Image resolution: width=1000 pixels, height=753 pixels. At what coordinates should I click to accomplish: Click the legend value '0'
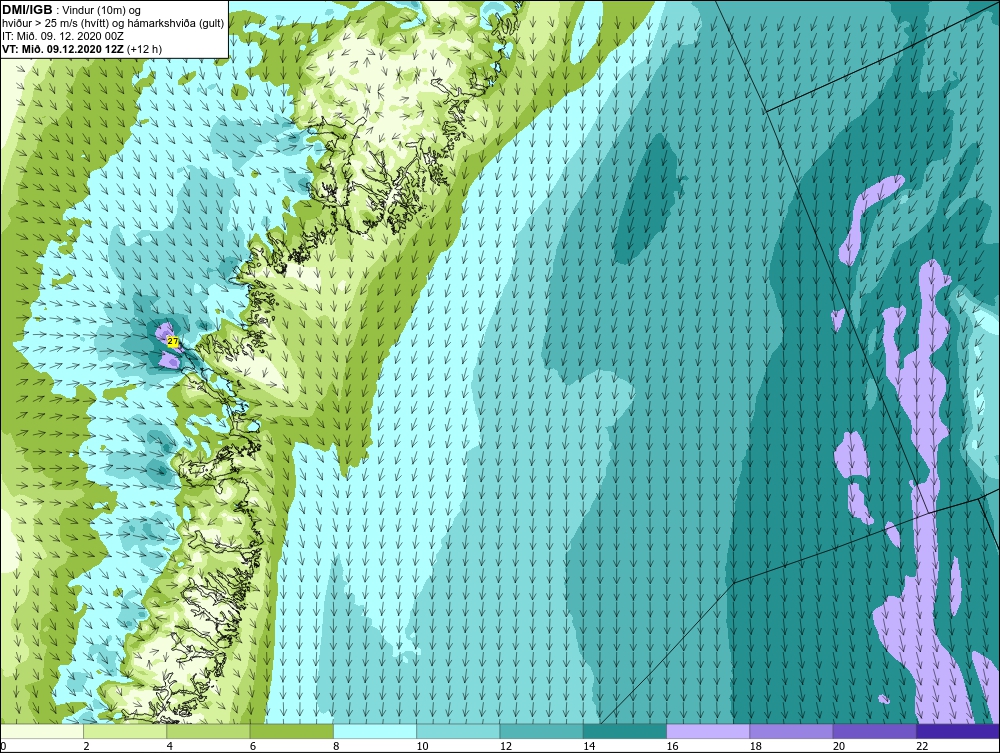(3, 746)
